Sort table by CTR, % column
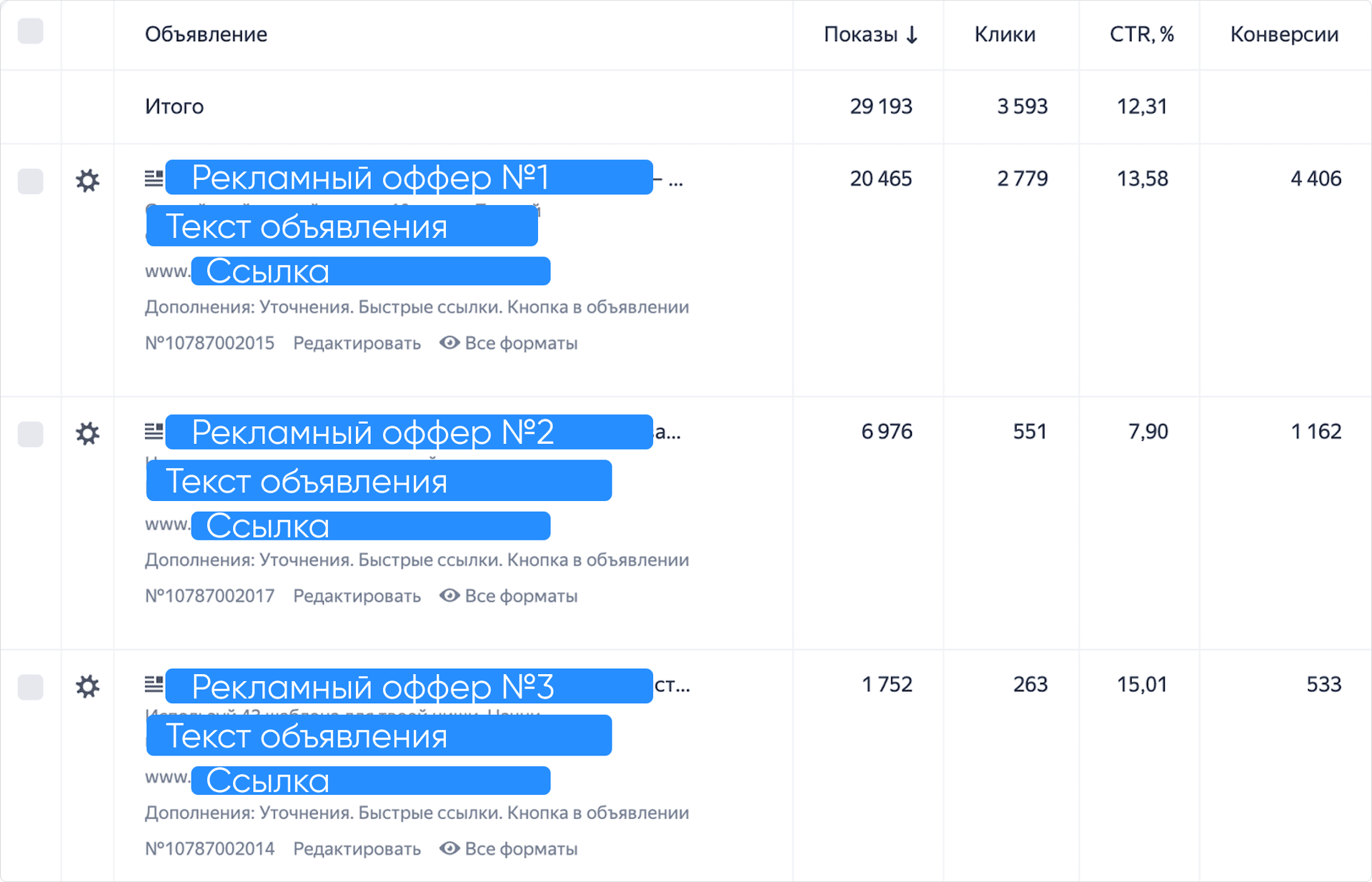This screenshot has height=882, width=1372. pos(1141,34)
